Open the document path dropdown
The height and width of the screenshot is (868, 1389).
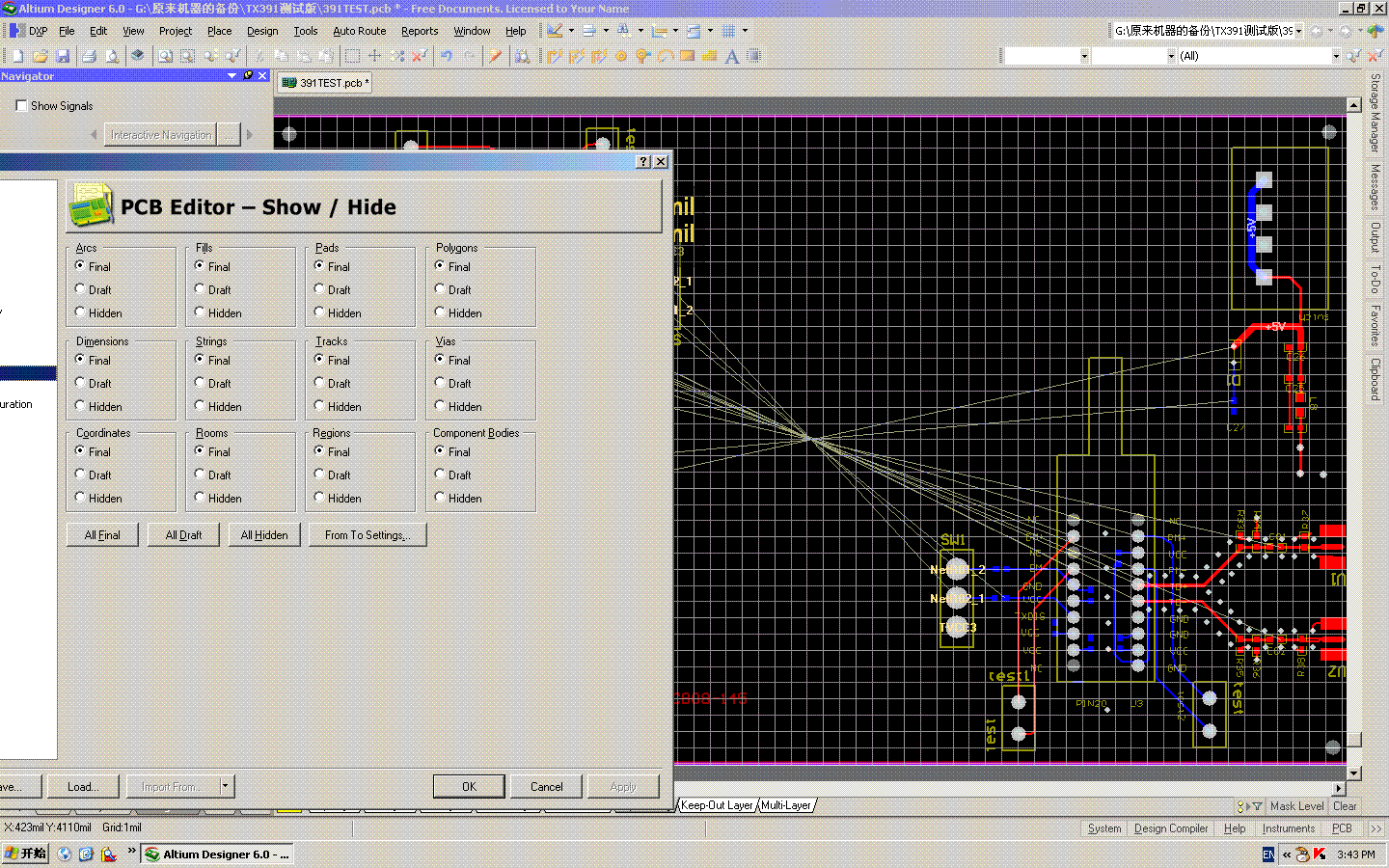pos(1298,31)
